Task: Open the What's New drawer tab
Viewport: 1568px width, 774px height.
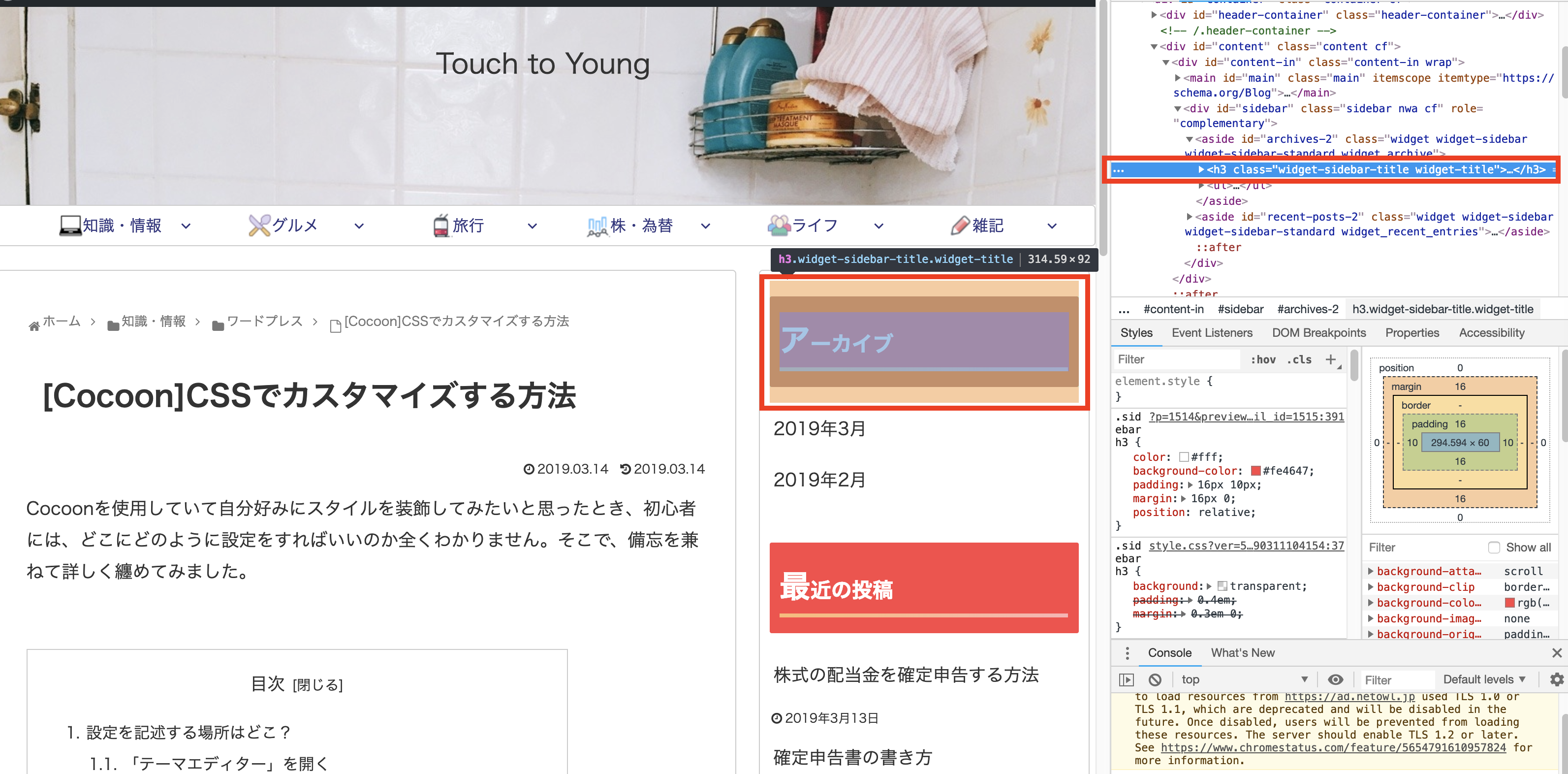Action: click(x=1242, y=653)
